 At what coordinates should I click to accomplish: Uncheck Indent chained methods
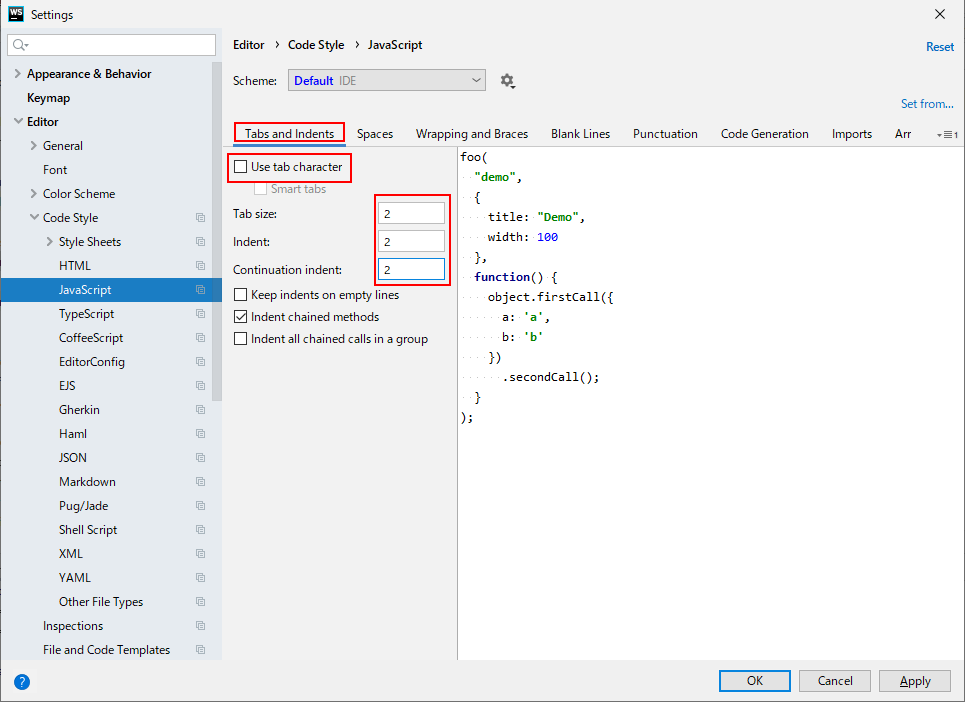(x=241, y=317)
